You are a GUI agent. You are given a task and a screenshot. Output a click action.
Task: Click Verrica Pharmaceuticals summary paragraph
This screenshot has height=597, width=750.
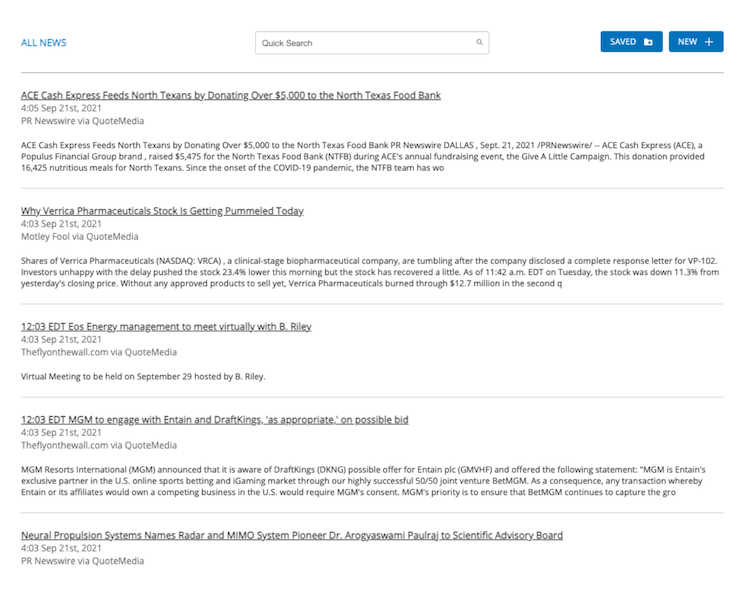pyautogui.click(x=370, y=272)
